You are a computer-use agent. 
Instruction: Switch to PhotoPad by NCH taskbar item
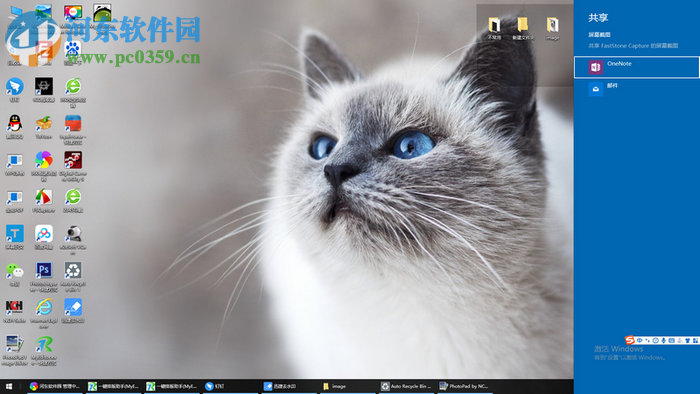pyautogui.click(x=464, y=386)
